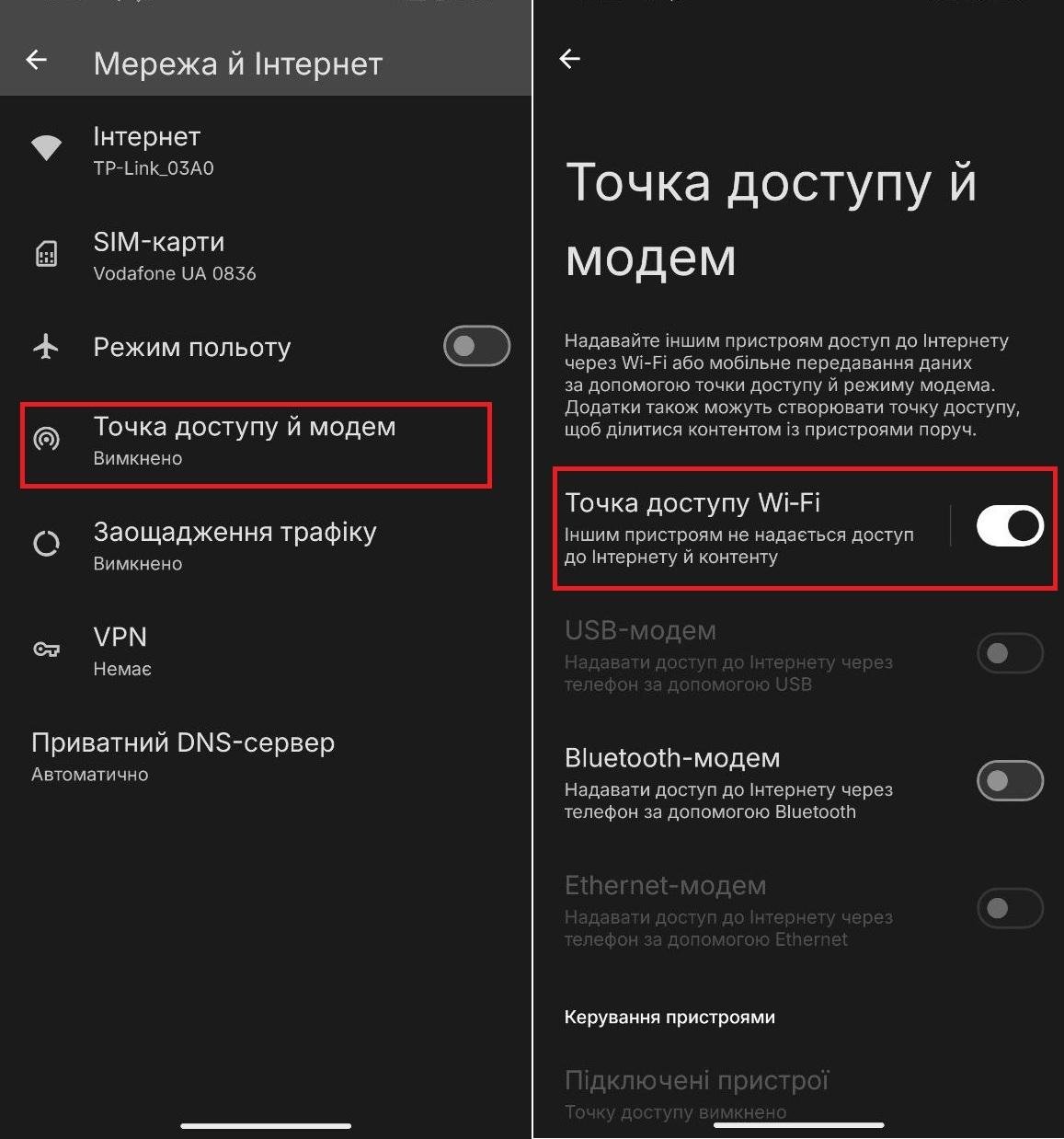
Task: Toggle the USB-модем switch
Action: 1010,653
